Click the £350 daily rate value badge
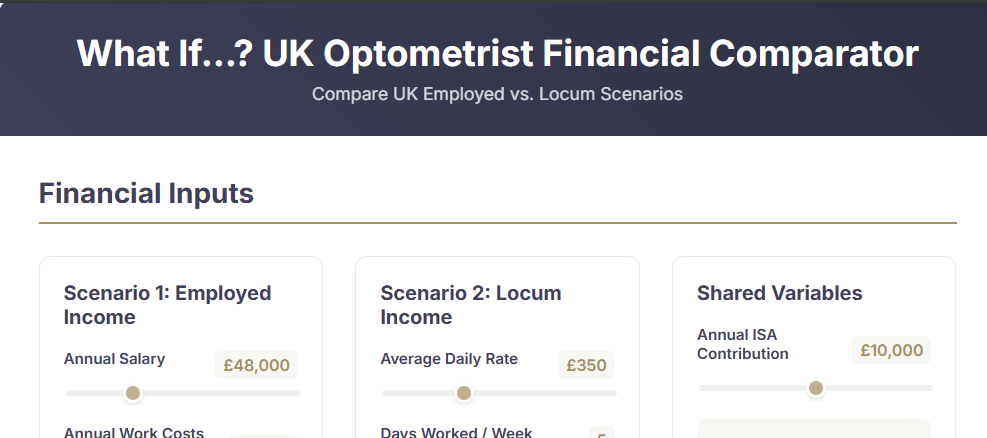The height and width of the screenshot is (438, 987). click(586, 365)
